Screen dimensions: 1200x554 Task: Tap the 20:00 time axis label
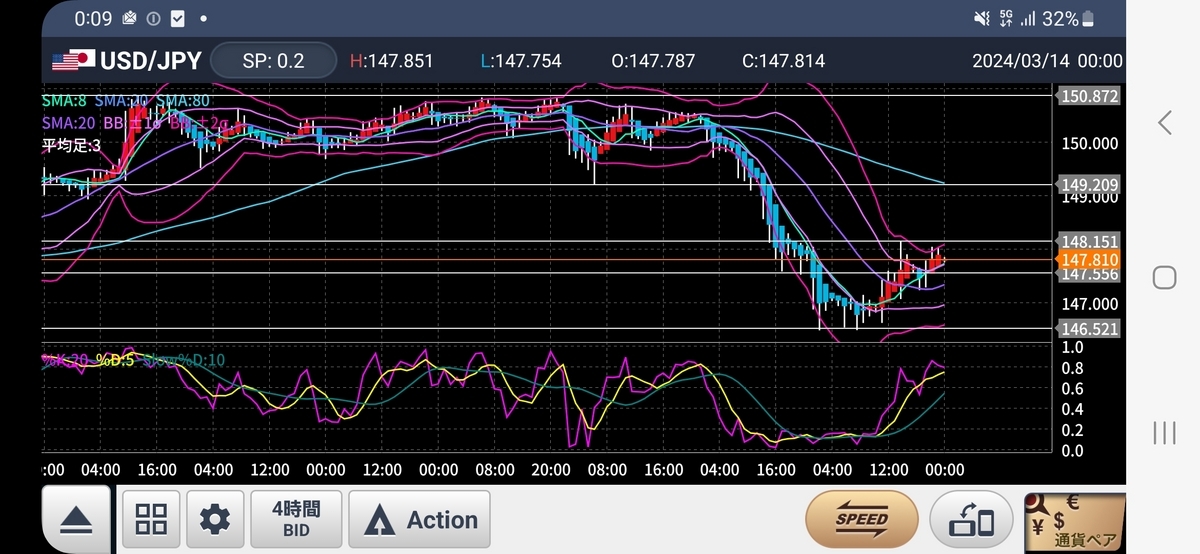pyautogui.click(x=550, y=469)
